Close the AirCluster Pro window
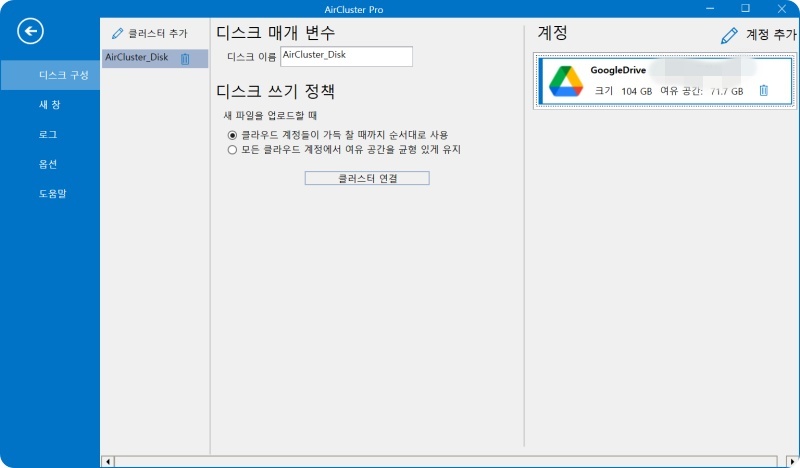This screenshot has width=800, height=468. click(782, 9)
